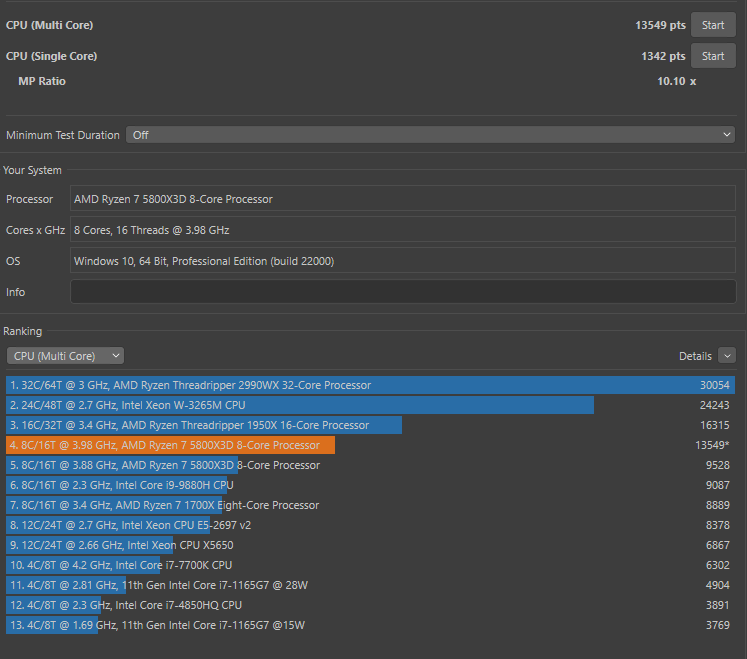Click the score 8889 in ranking
Viewport: 747px width, 659px height.
tap(717, 505)
